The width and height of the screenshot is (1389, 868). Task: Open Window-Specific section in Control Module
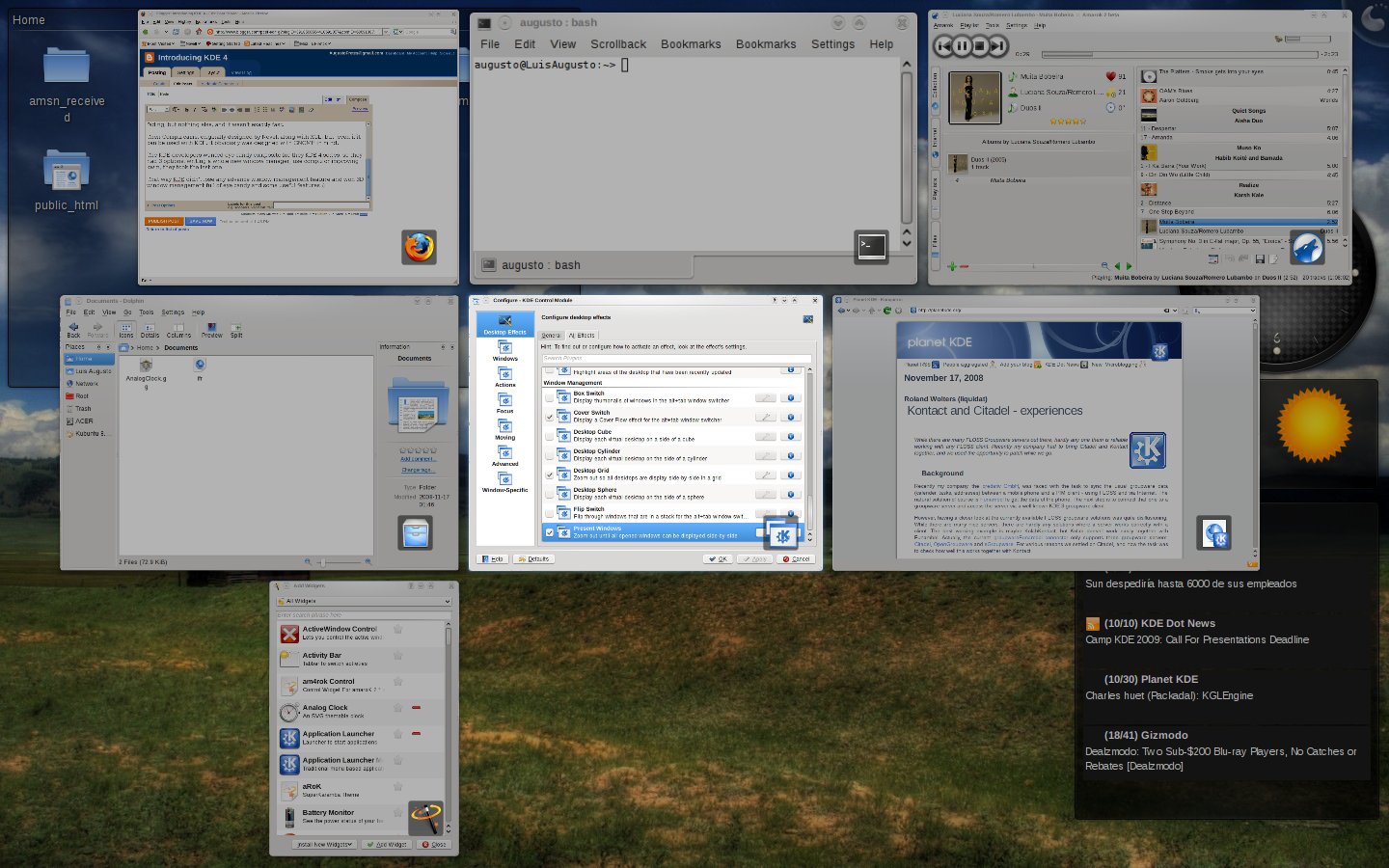[505, 481]
